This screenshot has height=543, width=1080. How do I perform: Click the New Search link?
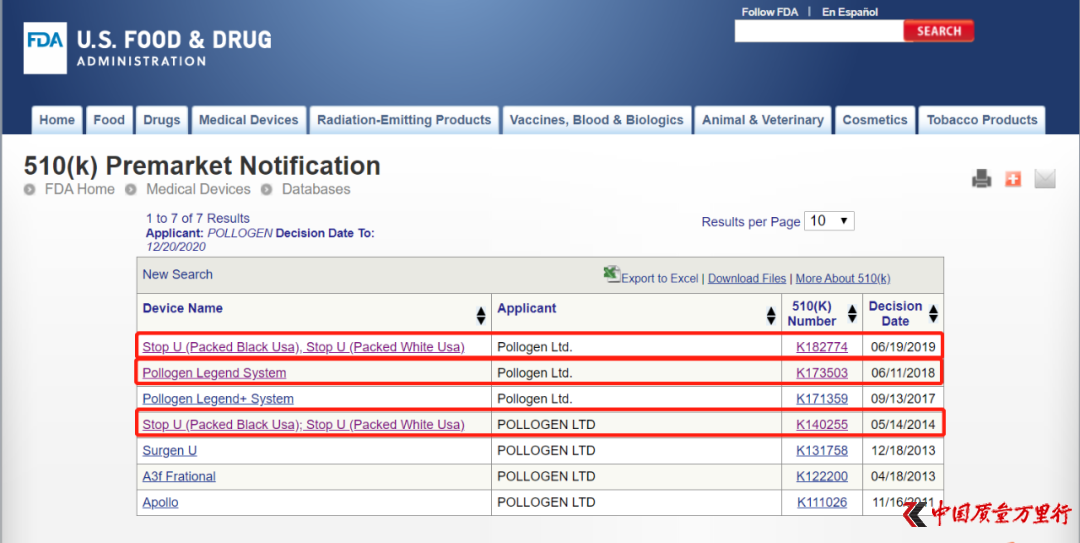click(x=178, y=274)
